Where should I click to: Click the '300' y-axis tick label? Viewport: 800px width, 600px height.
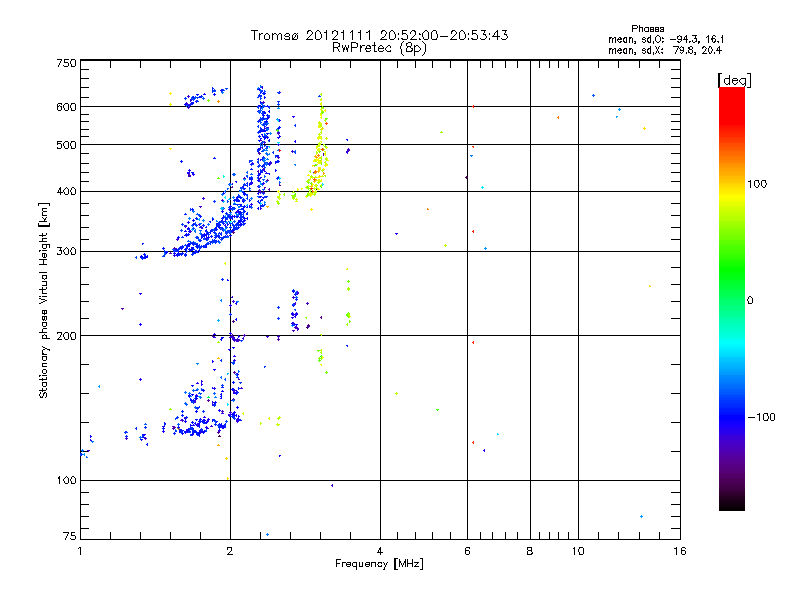[x=66, y=252]
